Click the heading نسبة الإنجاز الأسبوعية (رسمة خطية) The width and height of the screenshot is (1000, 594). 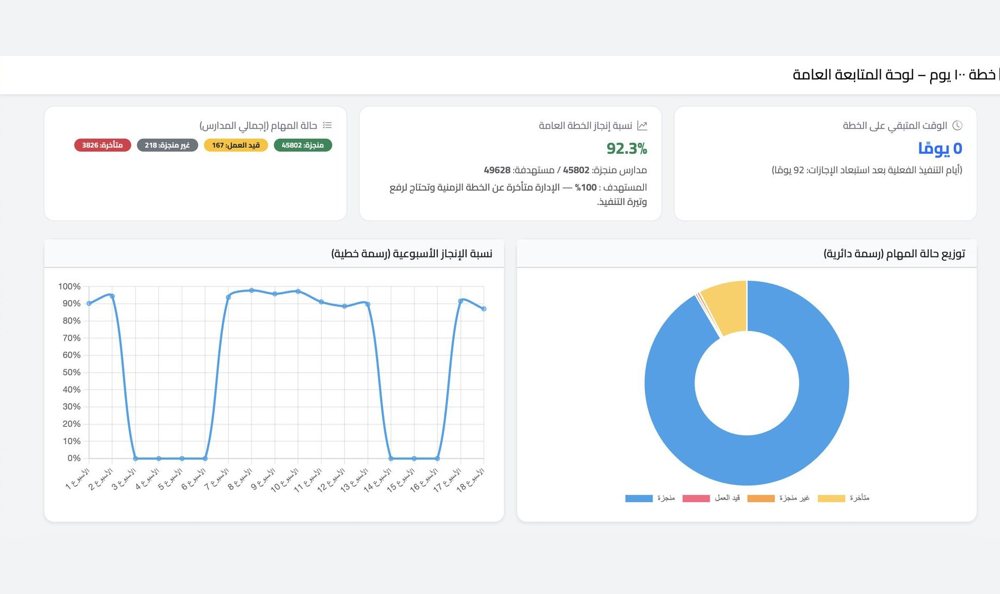412,254
